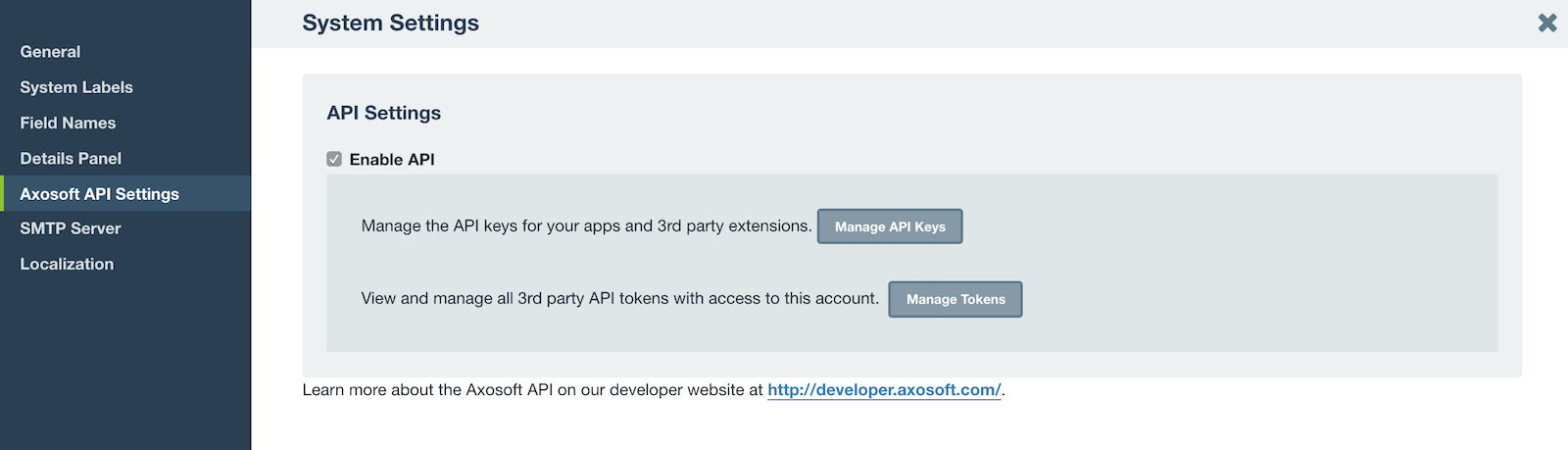Select Field Names from sidebar

68,123
